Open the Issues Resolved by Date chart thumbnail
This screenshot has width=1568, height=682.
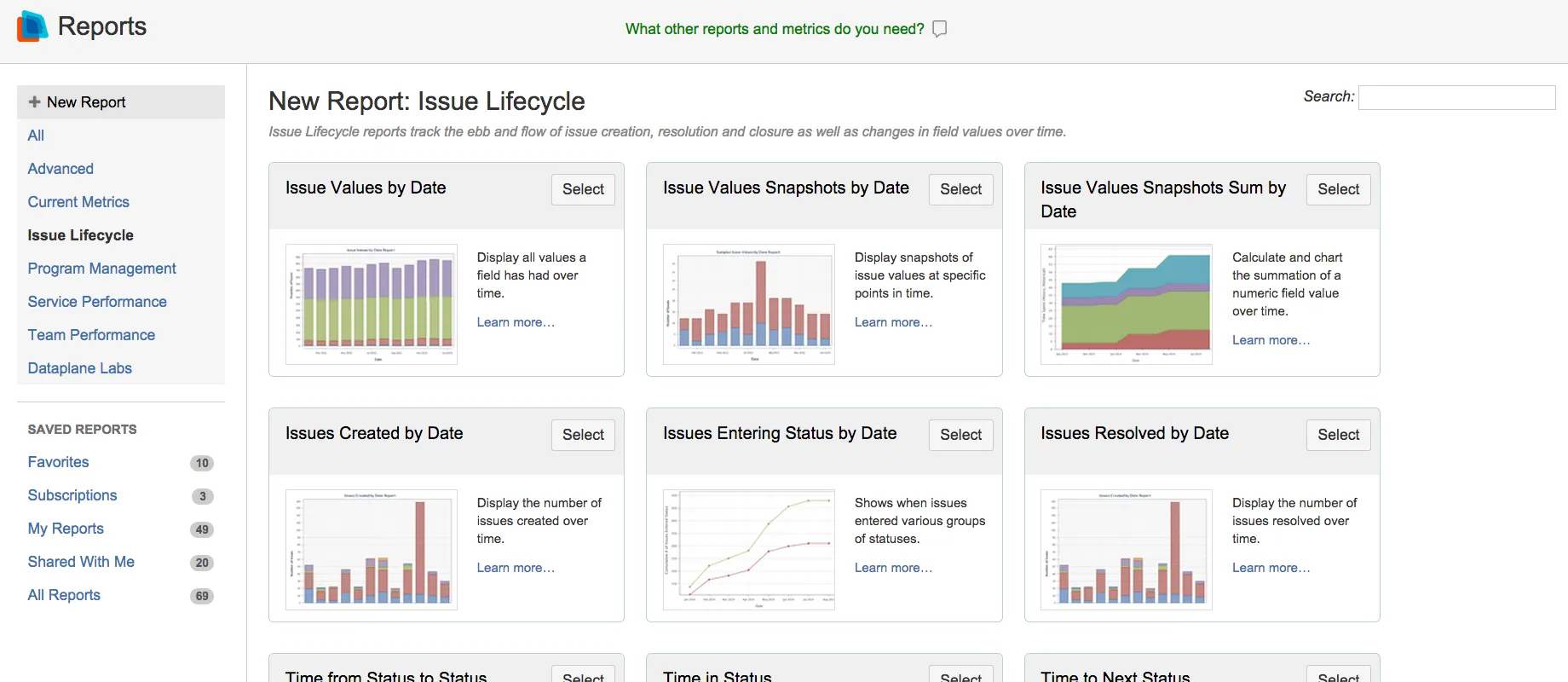1126,550
